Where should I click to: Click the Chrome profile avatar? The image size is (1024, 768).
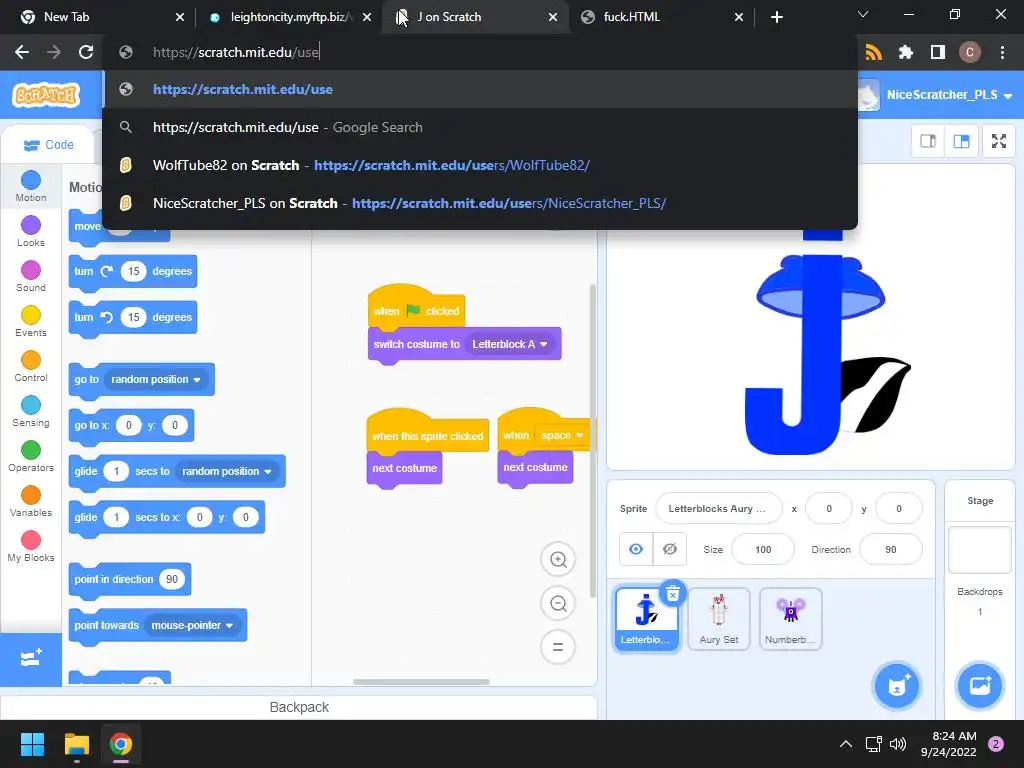click(x=970, y=52)
